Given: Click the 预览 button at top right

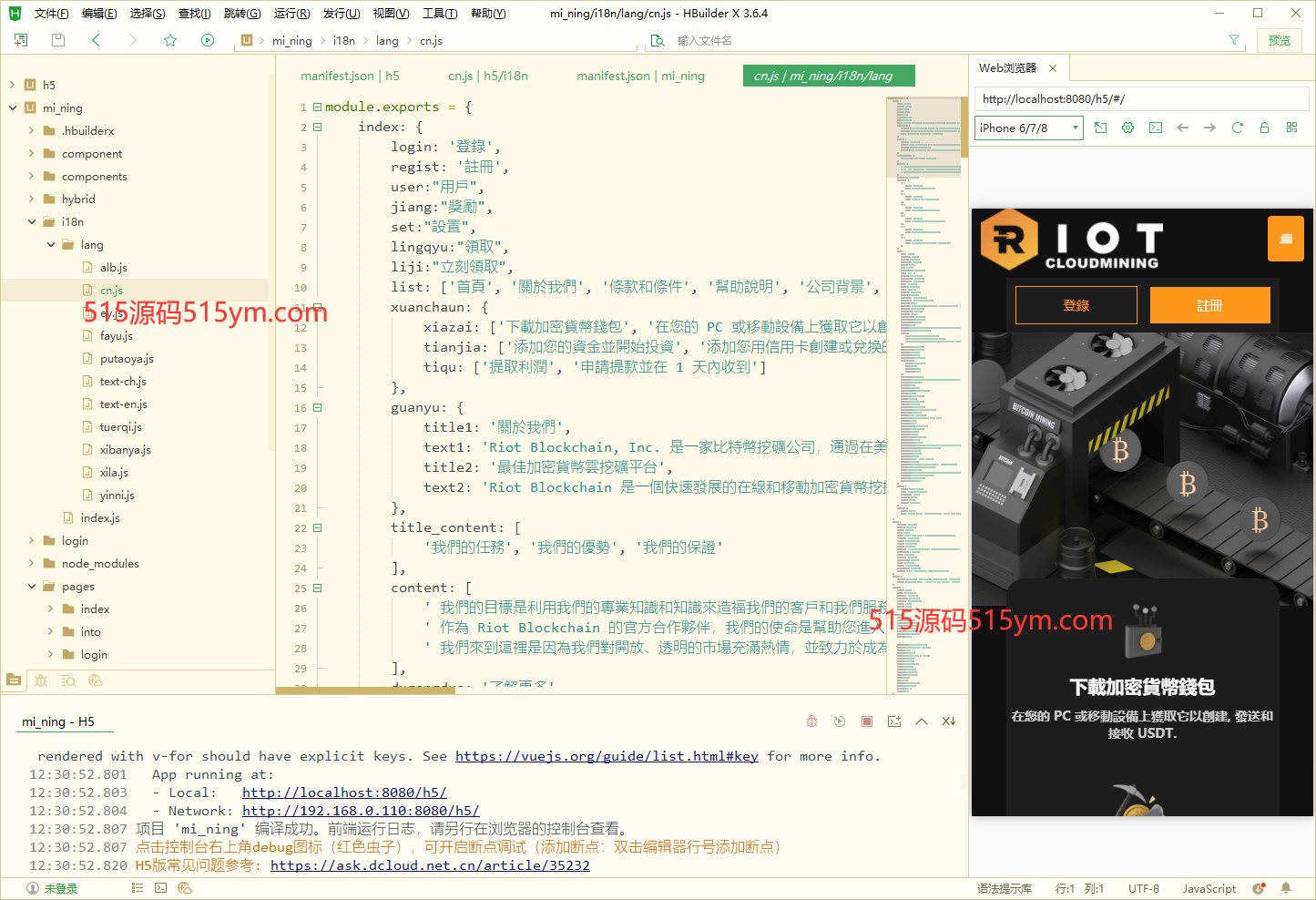Looking at the screenshot, I should coord(1279,40).
